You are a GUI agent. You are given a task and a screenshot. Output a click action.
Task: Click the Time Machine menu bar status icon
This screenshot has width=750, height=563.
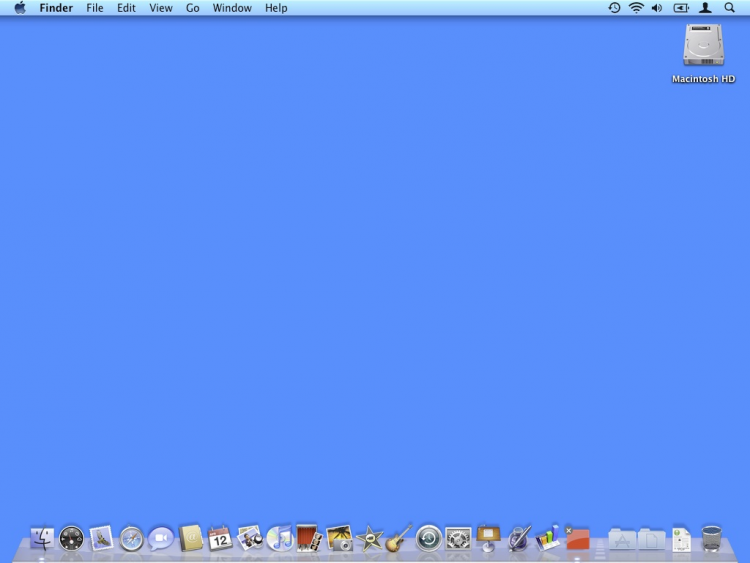click(614, 8)
